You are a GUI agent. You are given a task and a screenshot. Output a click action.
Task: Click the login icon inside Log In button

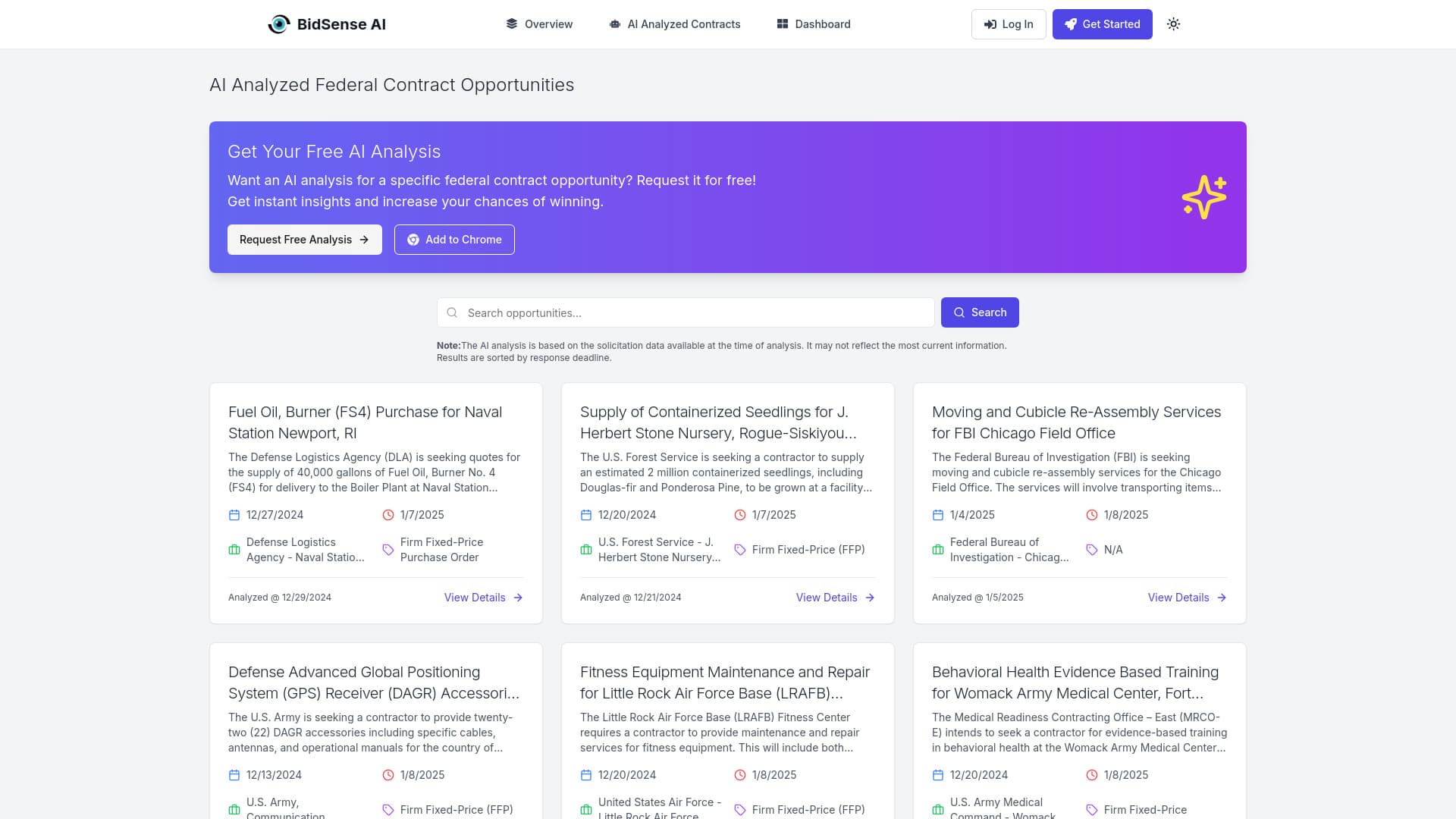[x=990, y=24]
